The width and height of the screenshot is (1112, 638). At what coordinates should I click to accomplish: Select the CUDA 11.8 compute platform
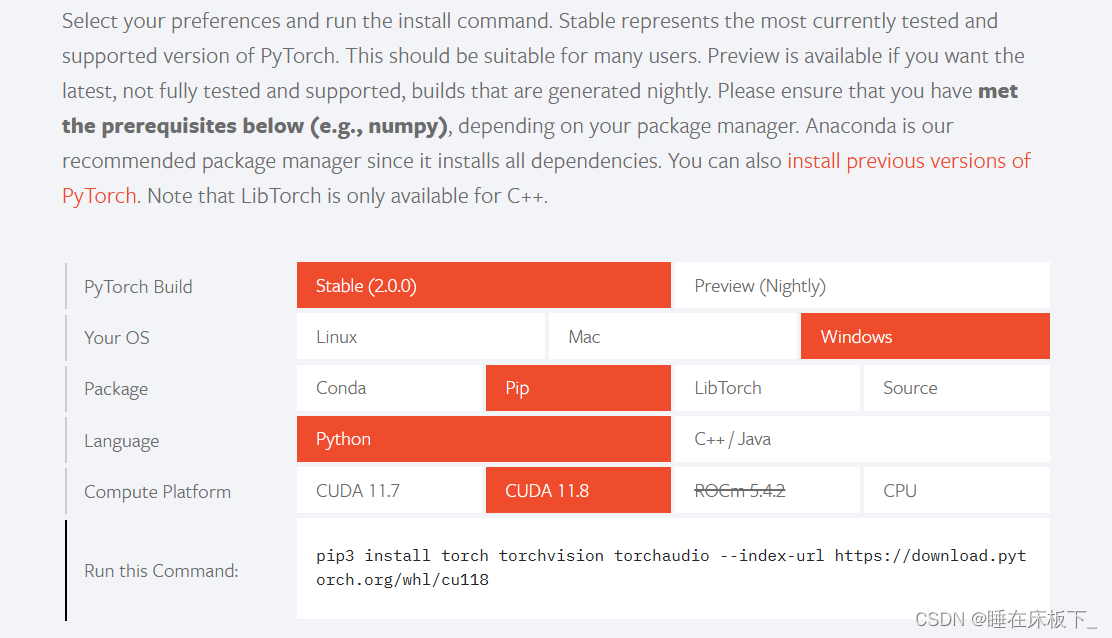[577, 491]
